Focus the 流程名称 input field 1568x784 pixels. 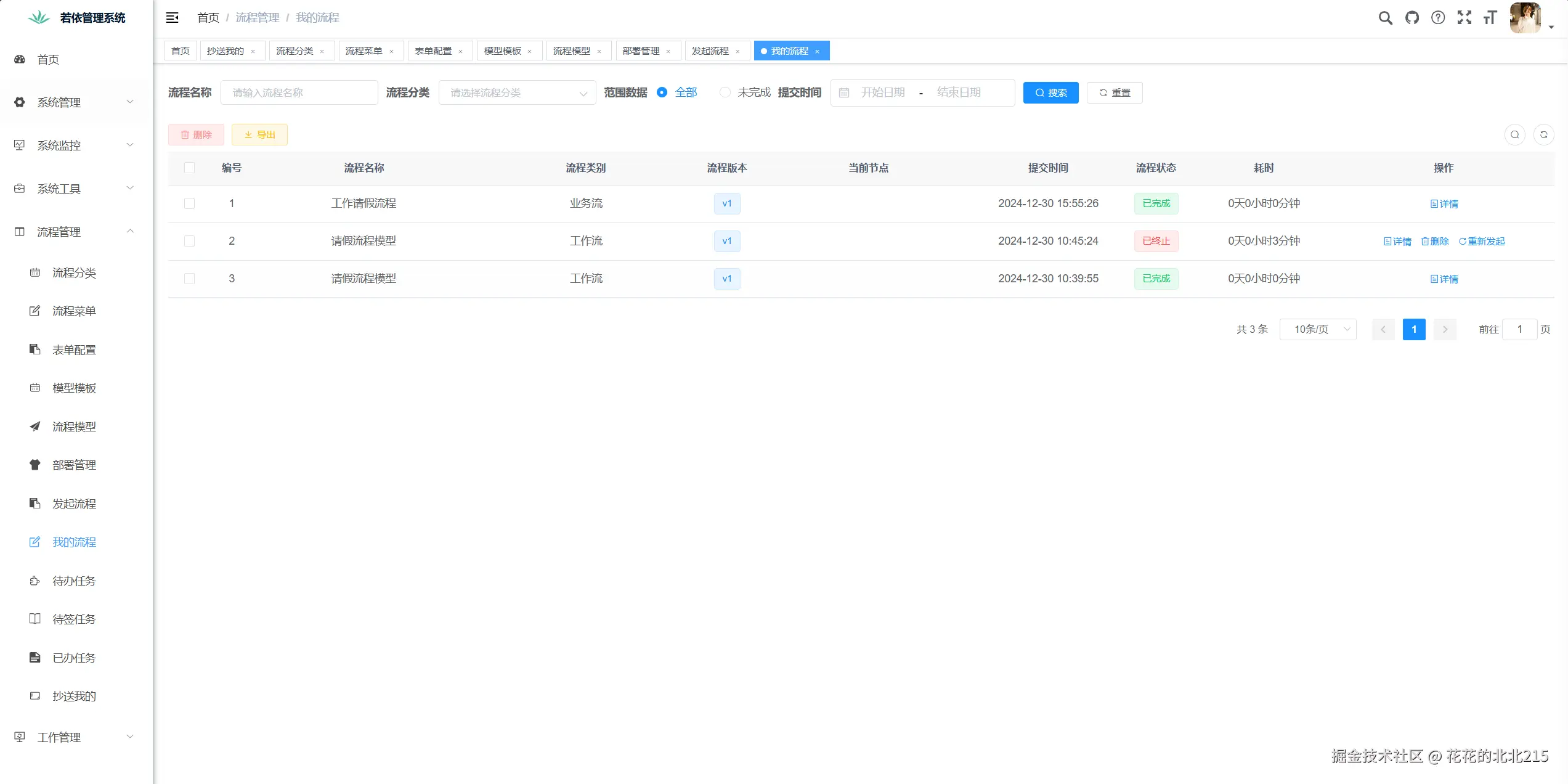click(x=299, y=93)
